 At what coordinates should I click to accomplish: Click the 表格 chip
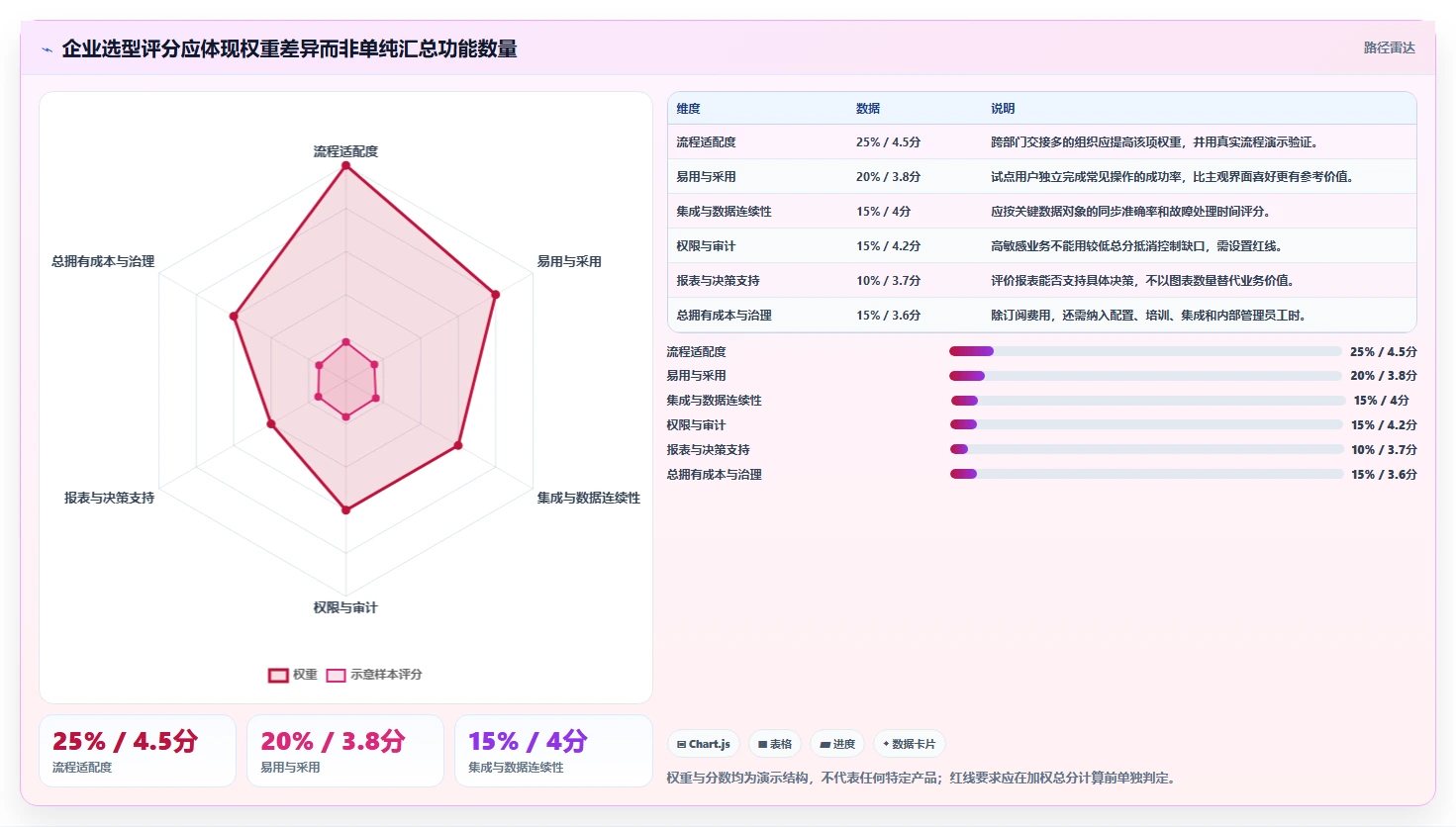pyautogui.click(x=775, y=744)
